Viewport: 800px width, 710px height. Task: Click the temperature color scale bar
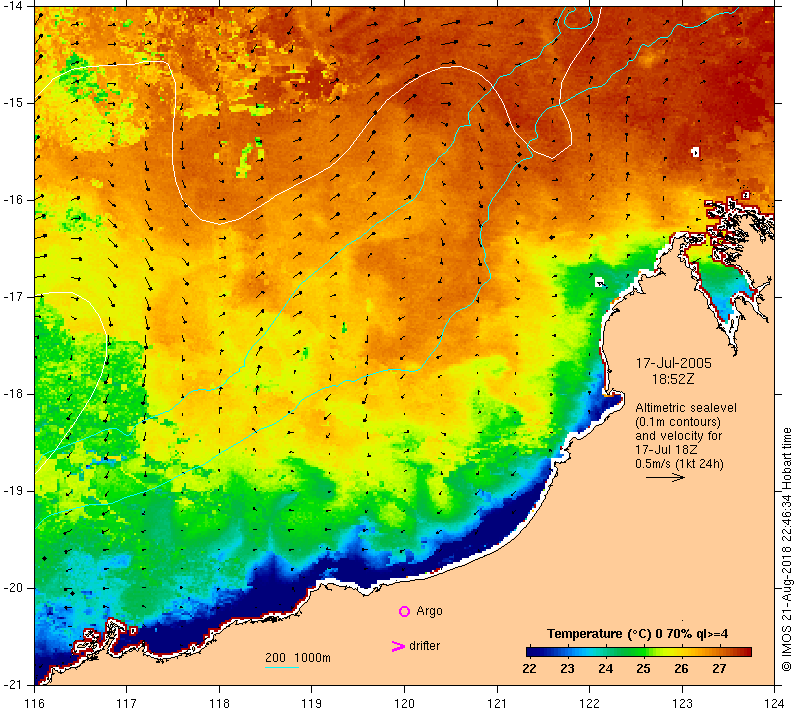pos(639,651)
